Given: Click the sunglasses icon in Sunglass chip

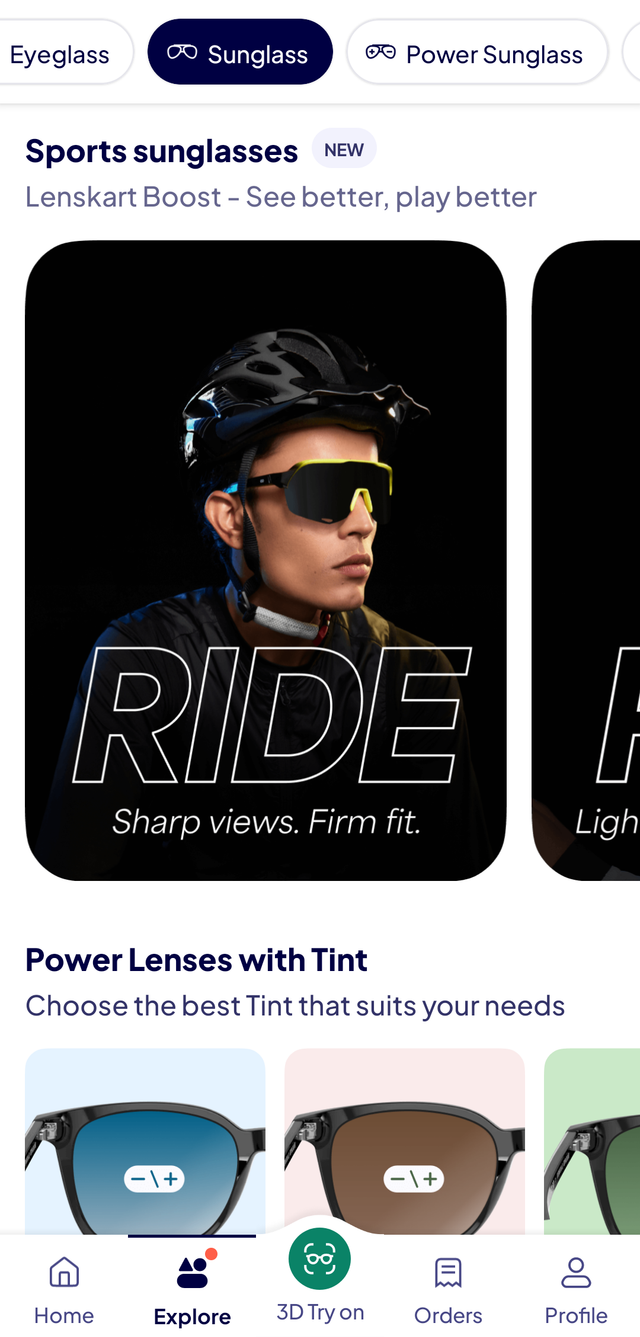Looking at the screenshot, I should (x=182, y=53).
